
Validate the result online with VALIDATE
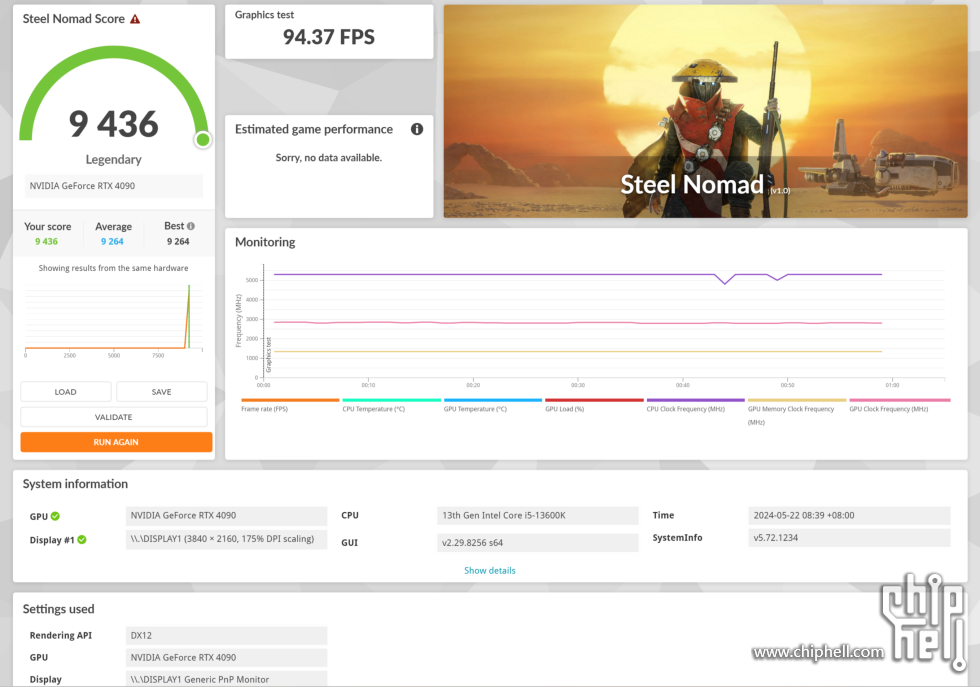point(114,417)
